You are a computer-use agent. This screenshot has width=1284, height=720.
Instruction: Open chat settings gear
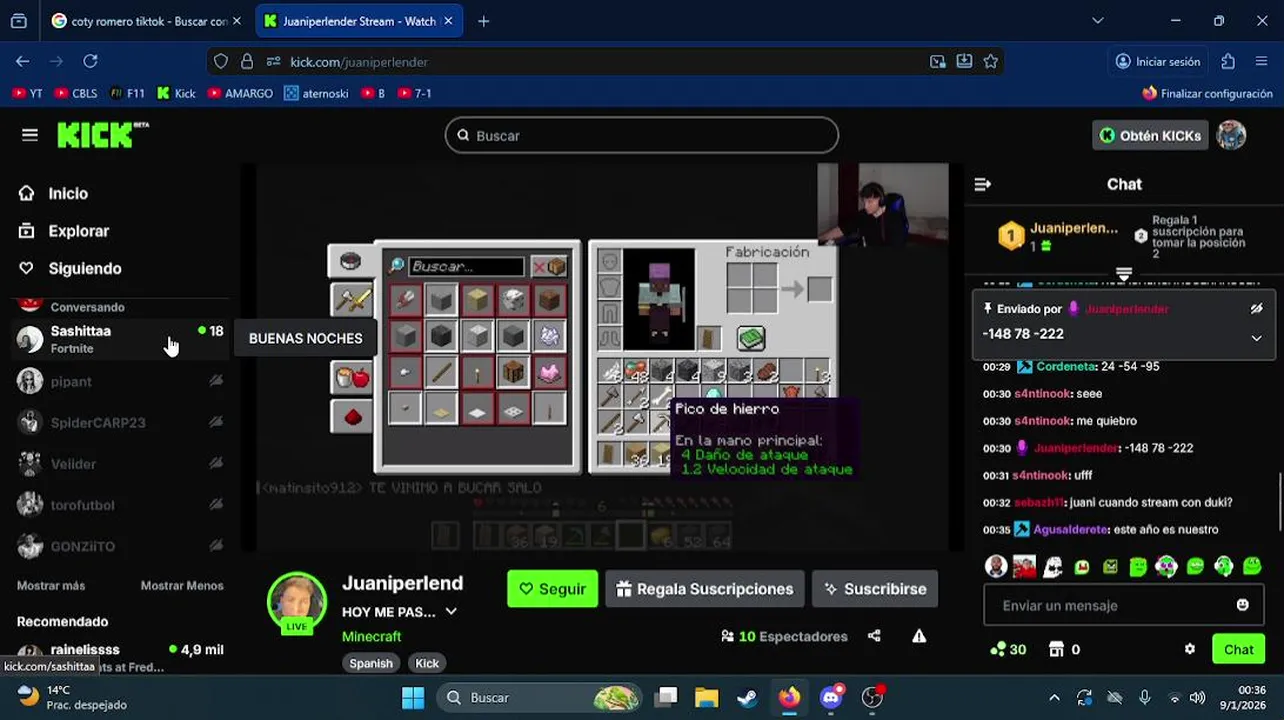pos(1189,649)
